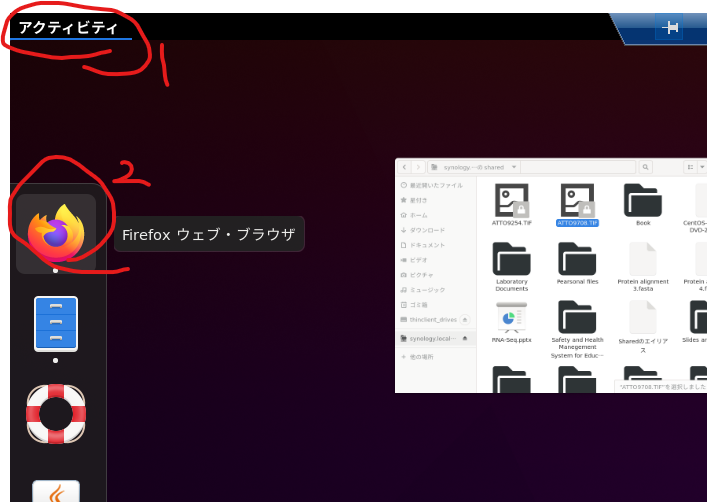
Task: Open ドキュメント (Documents) in sidebar
Action: (x=436, y=245)
